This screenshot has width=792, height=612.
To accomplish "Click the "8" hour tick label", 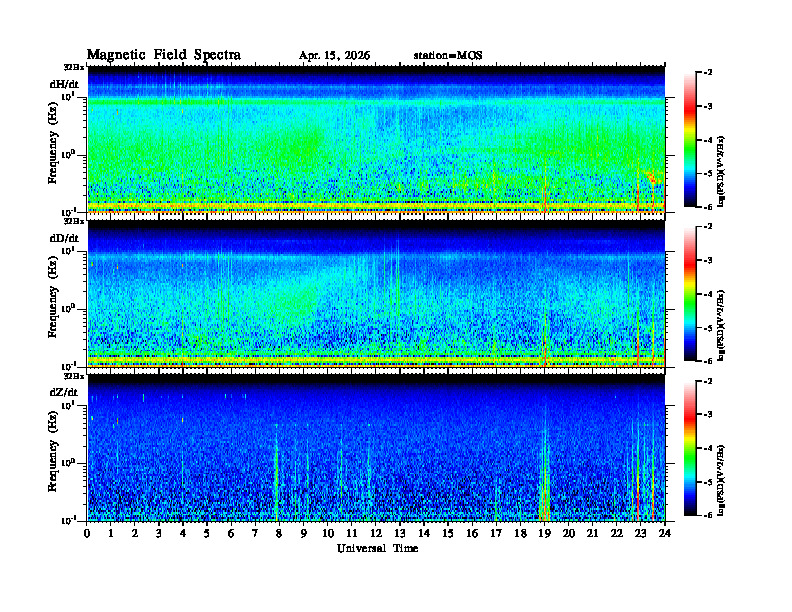I will [x=279, y=533].
